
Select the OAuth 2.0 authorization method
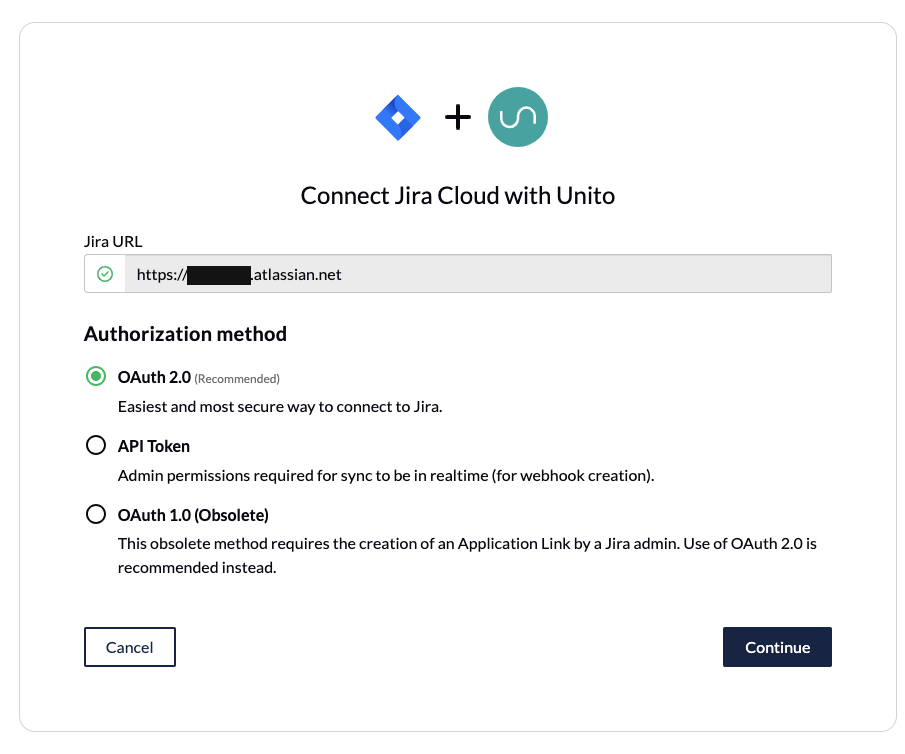[x=96, y=377]
